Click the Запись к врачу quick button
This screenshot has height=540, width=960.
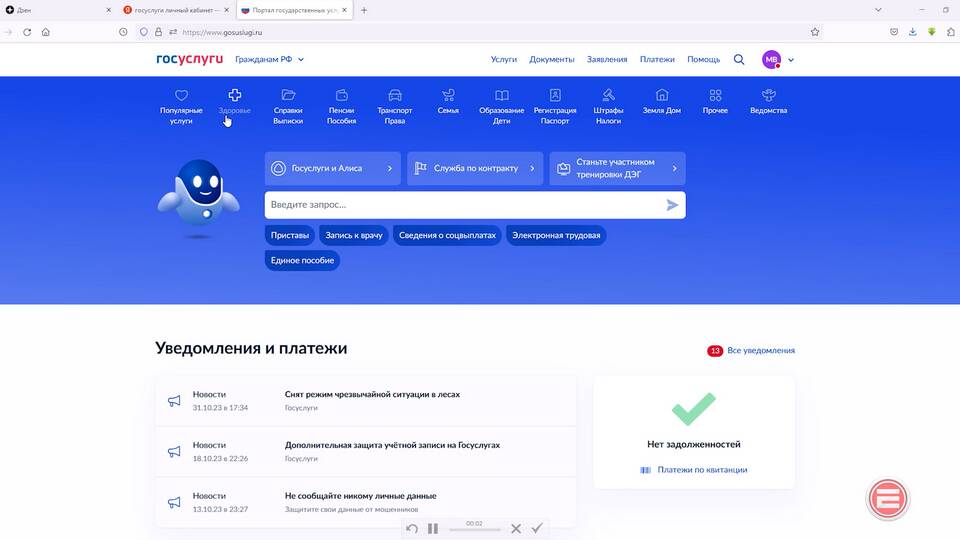[x=354, y=236]
